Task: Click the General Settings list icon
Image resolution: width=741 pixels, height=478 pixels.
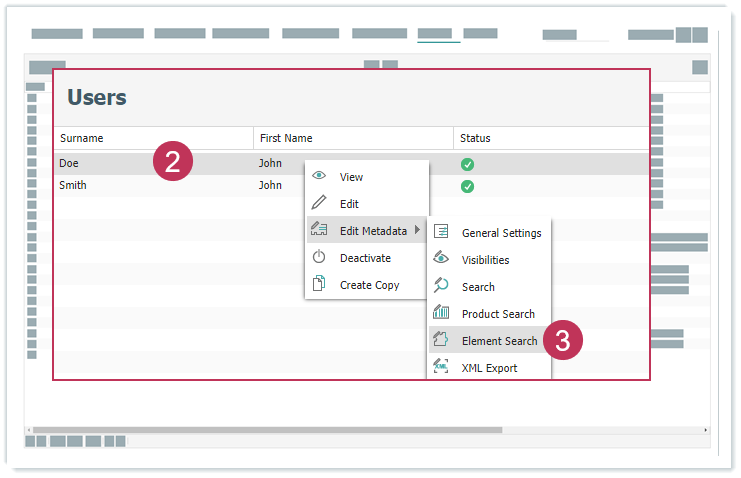Action: point(441,232)
